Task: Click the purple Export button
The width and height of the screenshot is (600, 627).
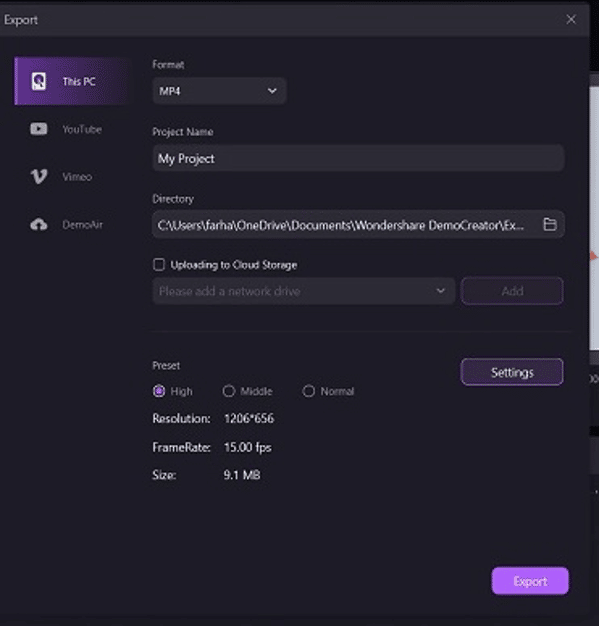Action: pos(530,581)
